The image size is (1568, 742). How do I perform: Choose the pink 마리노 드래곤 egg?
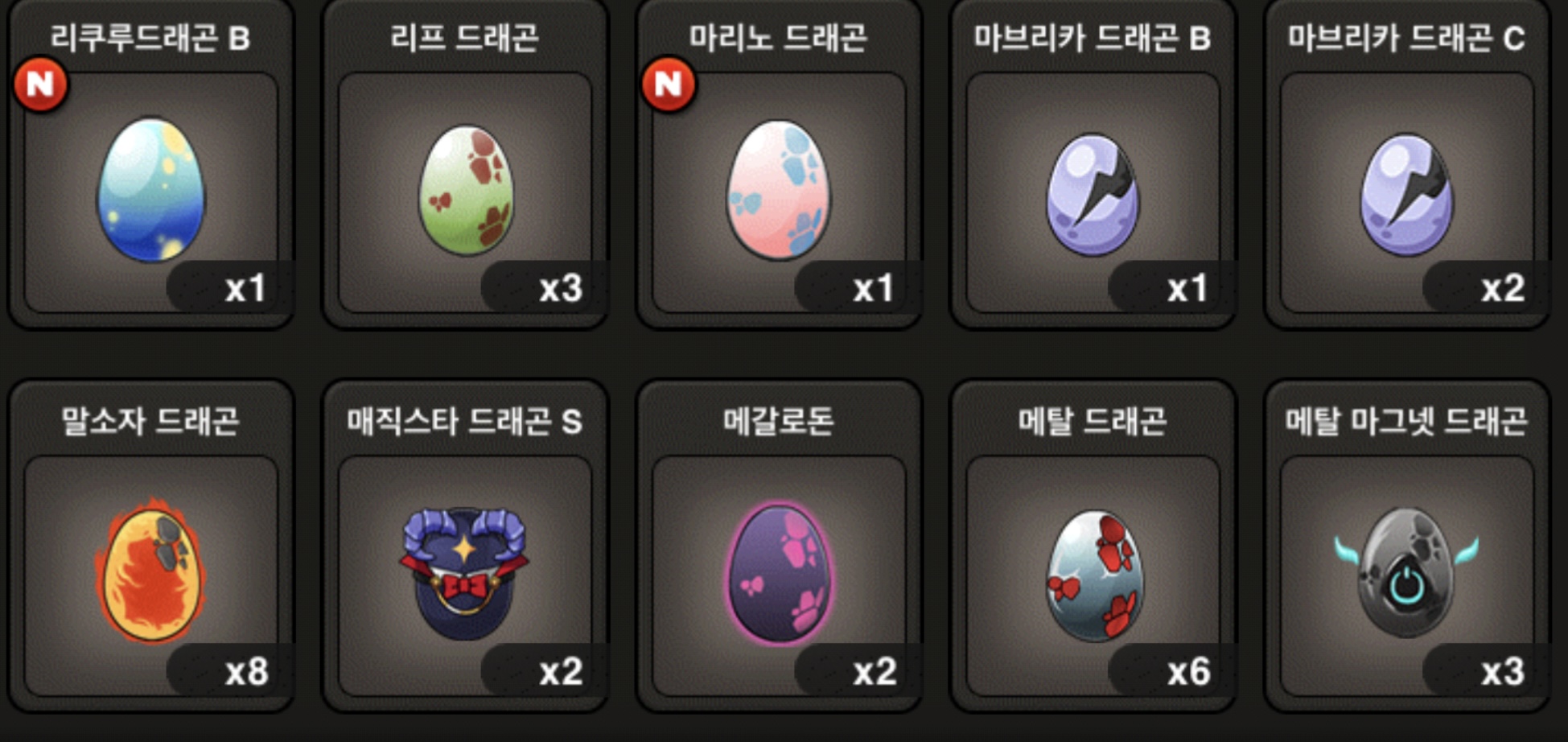point(778,190)
